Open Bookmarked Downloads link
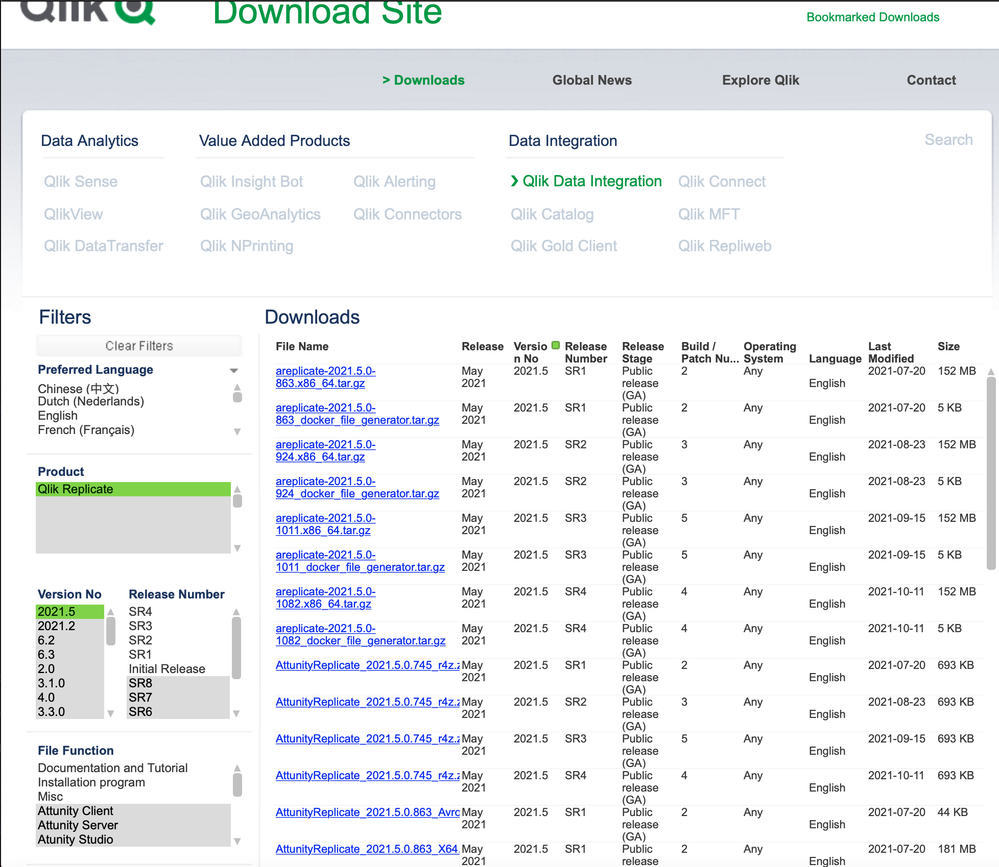Viewport: 999px width, 867px height. pos(872,17)
